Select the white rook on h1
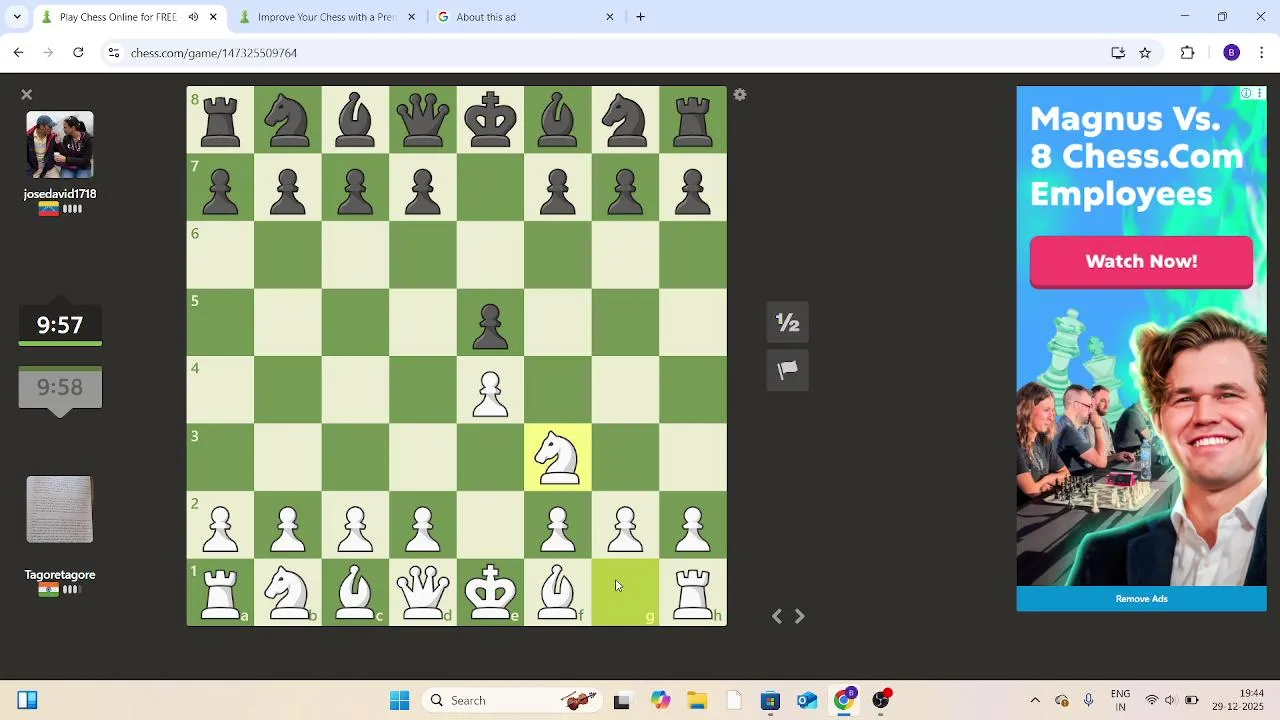 pyautogui.click(x=693, y=592)
